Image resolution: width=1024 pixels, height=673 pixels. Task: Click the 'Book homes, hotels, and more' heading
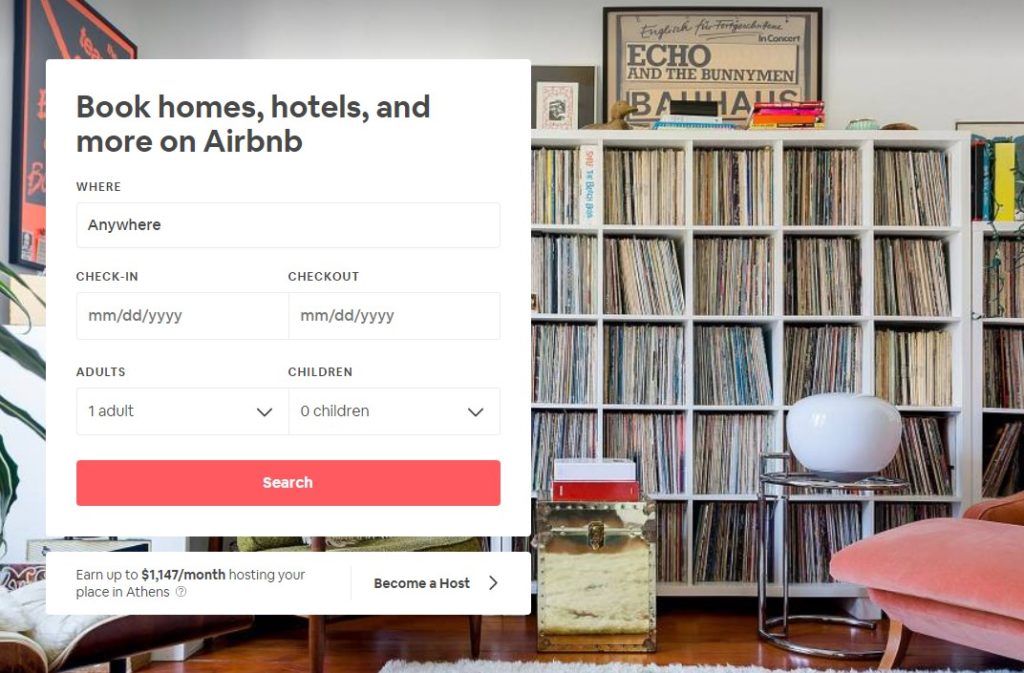pos(253,123)
